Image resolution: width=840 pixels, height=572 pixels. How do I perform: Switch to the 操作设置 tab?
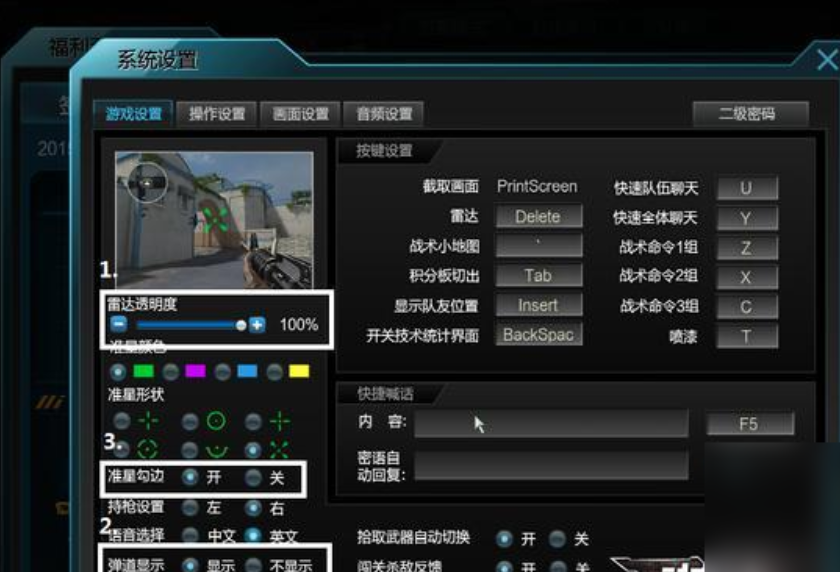point(217,114)
